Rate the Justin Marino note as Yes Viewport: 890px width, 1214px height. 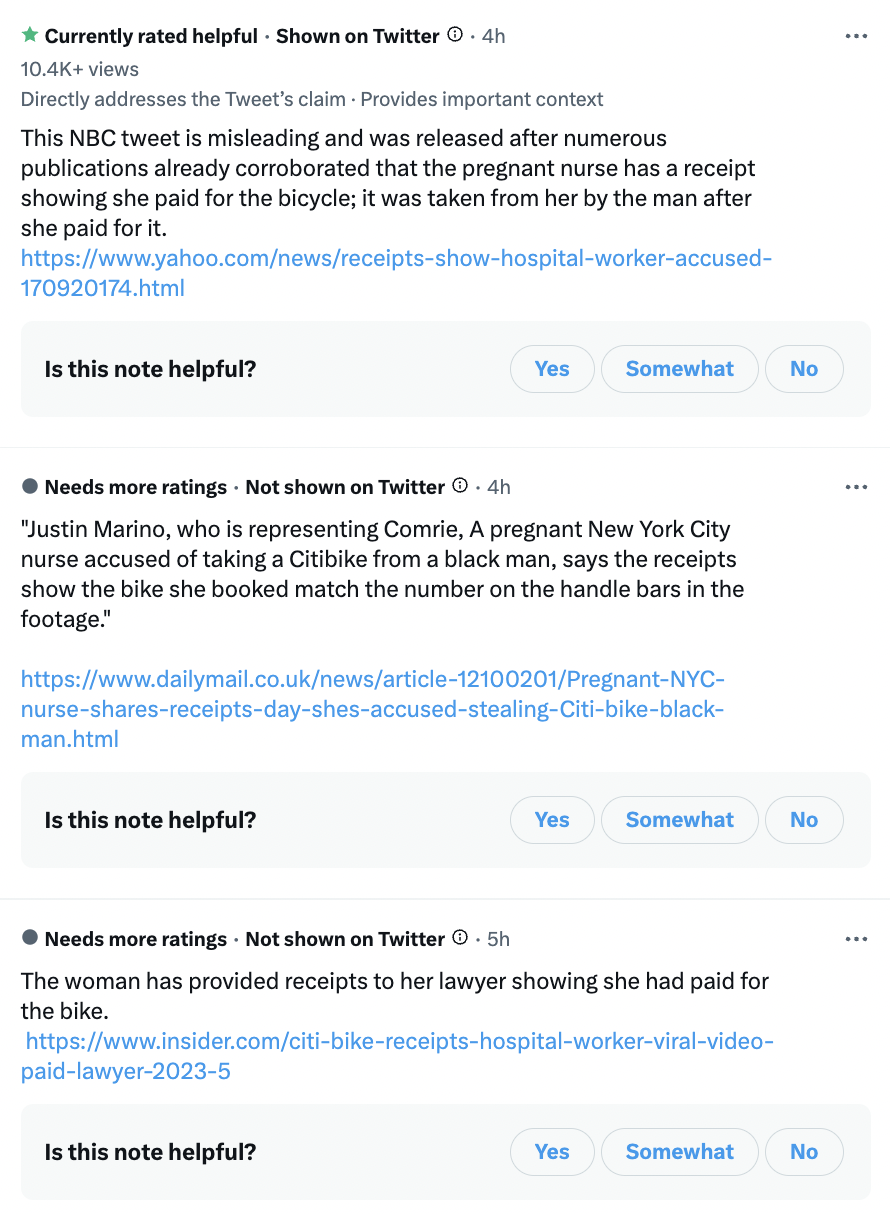pyautogui.click(x=552, y=820)
